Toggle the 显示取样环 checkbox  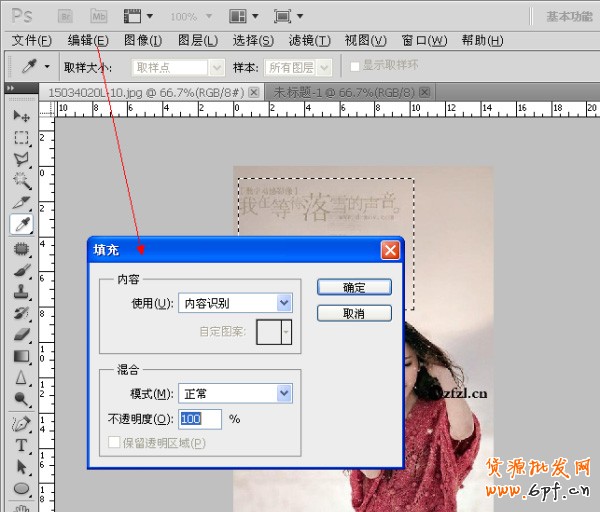[x=354, y=67]
